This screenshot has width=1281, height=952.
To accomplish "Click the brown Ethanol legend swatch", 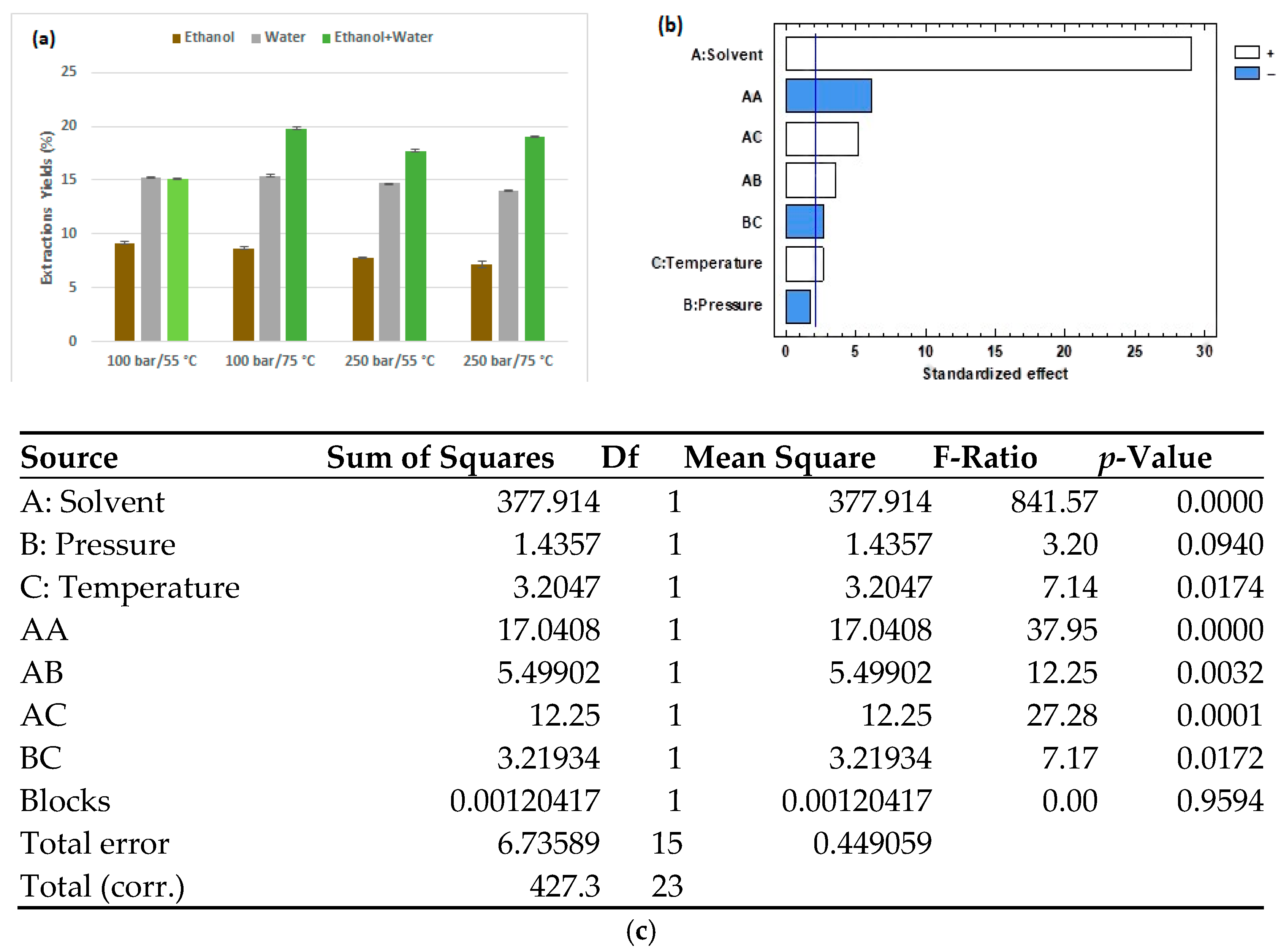I will tap(176, 39).
